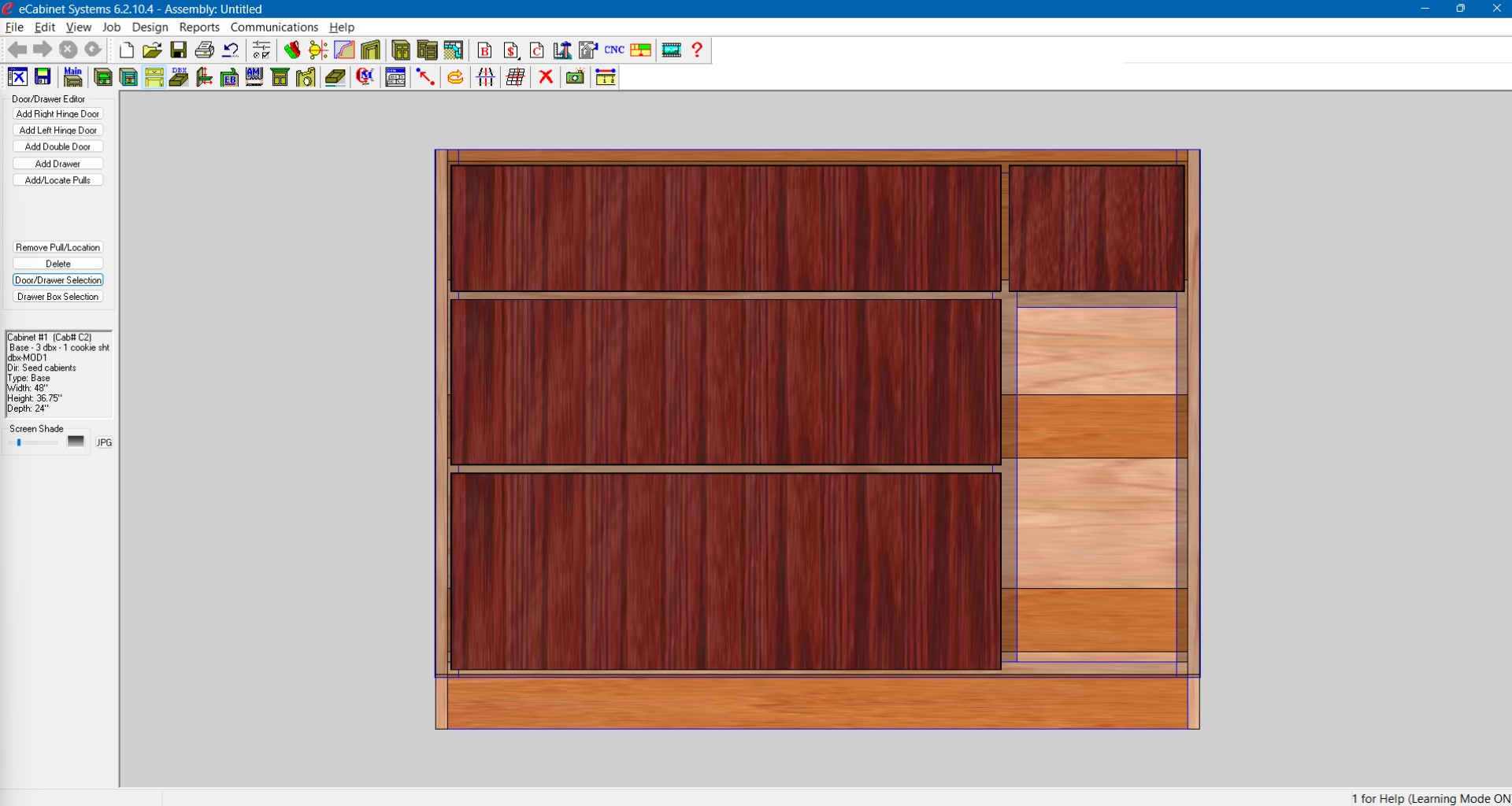The height and width of the screenshot is (806, 1512).
Task: Select the small top-right drawer front
Action: [1096, 228]
